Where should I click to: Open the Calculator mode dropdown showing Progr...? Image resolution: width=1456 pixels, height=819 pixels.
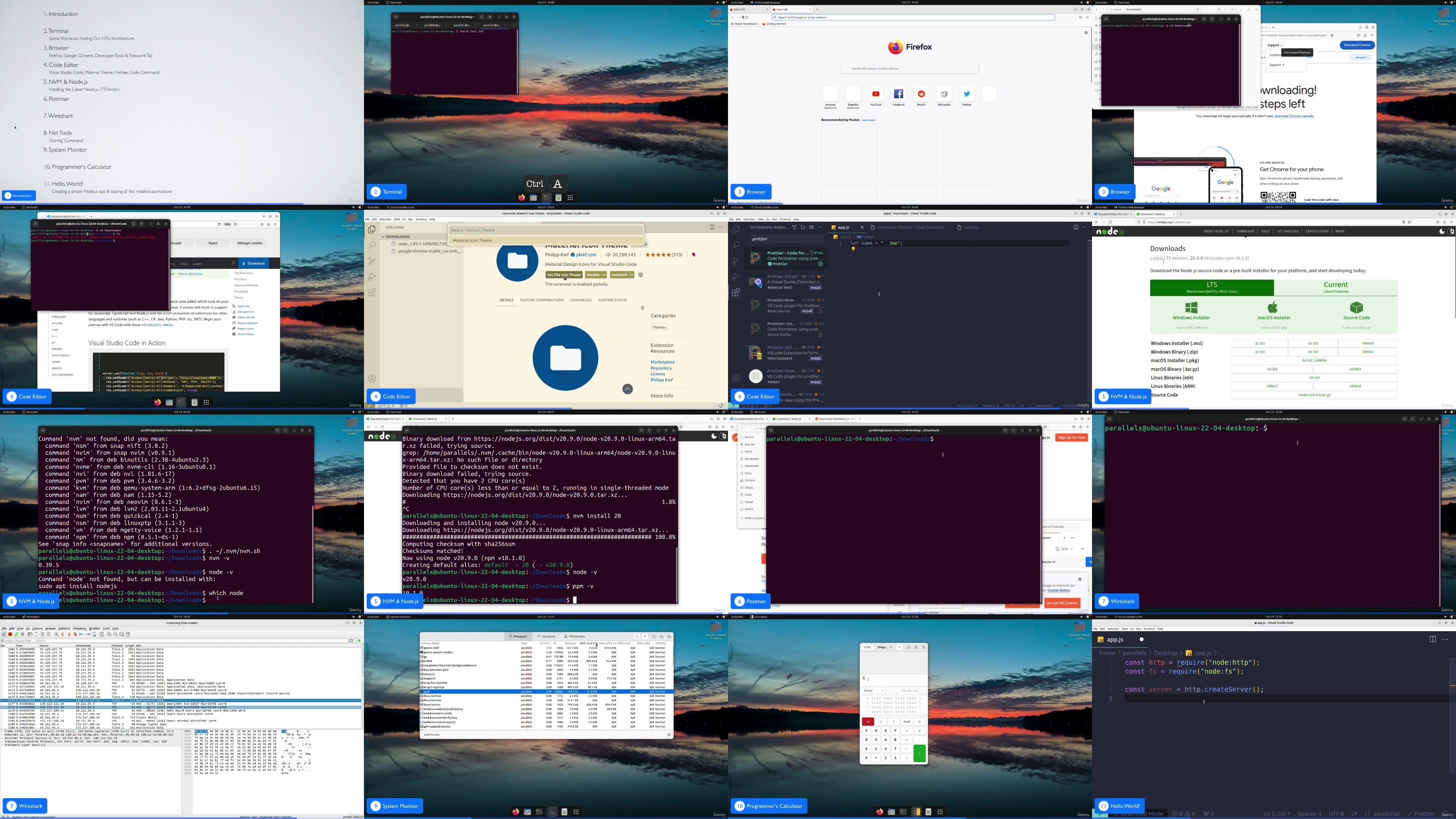(885, 647)
